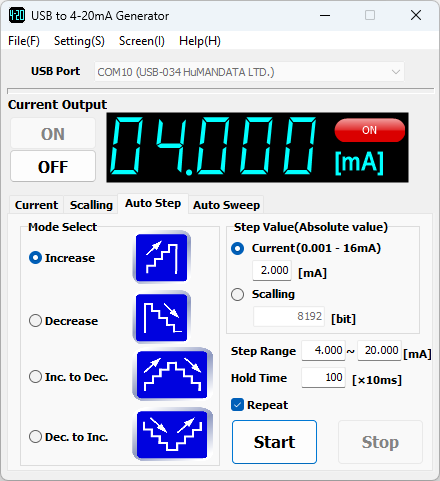Open the Setting(S) menu
Viewport: 440px width, 481px height.
(79, 41)
